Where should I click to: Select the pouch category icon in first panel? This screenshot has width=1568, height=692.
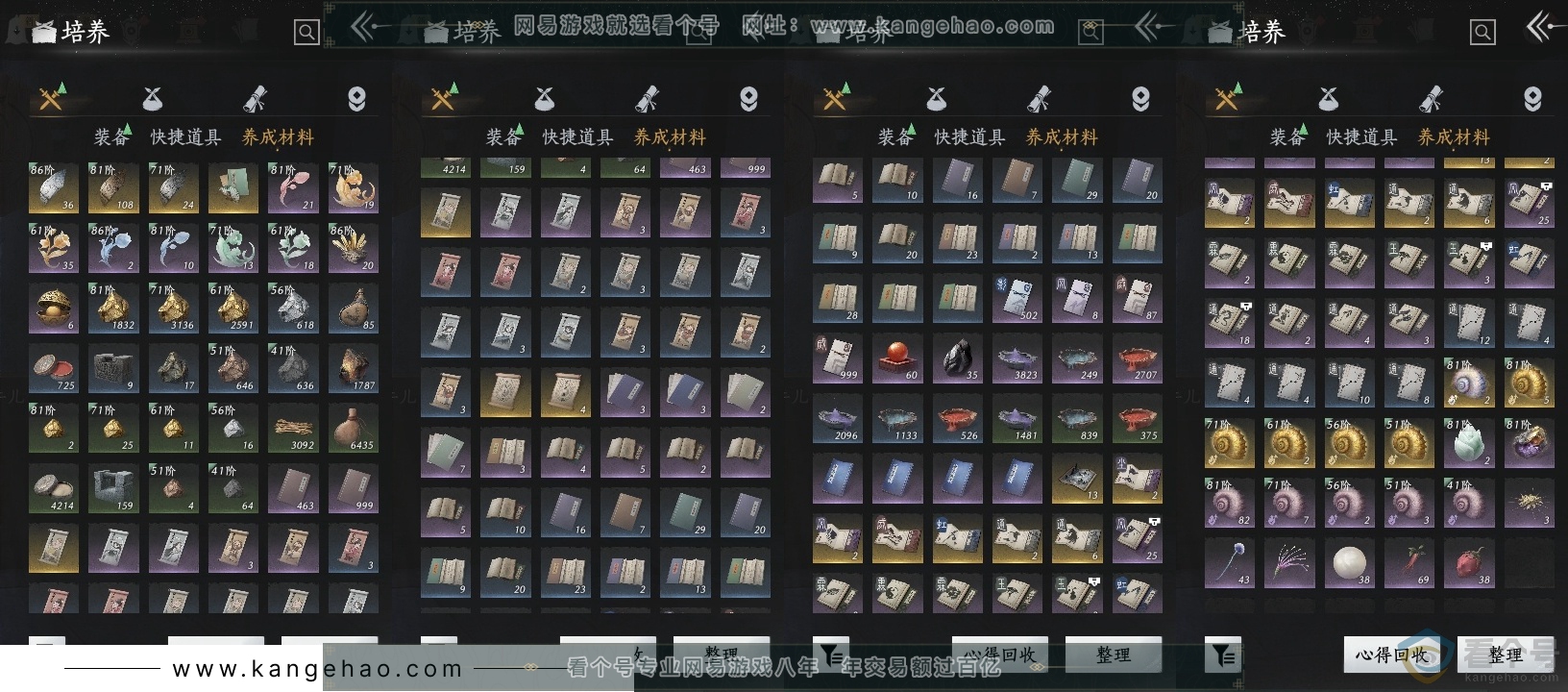[x=153, y=98]
